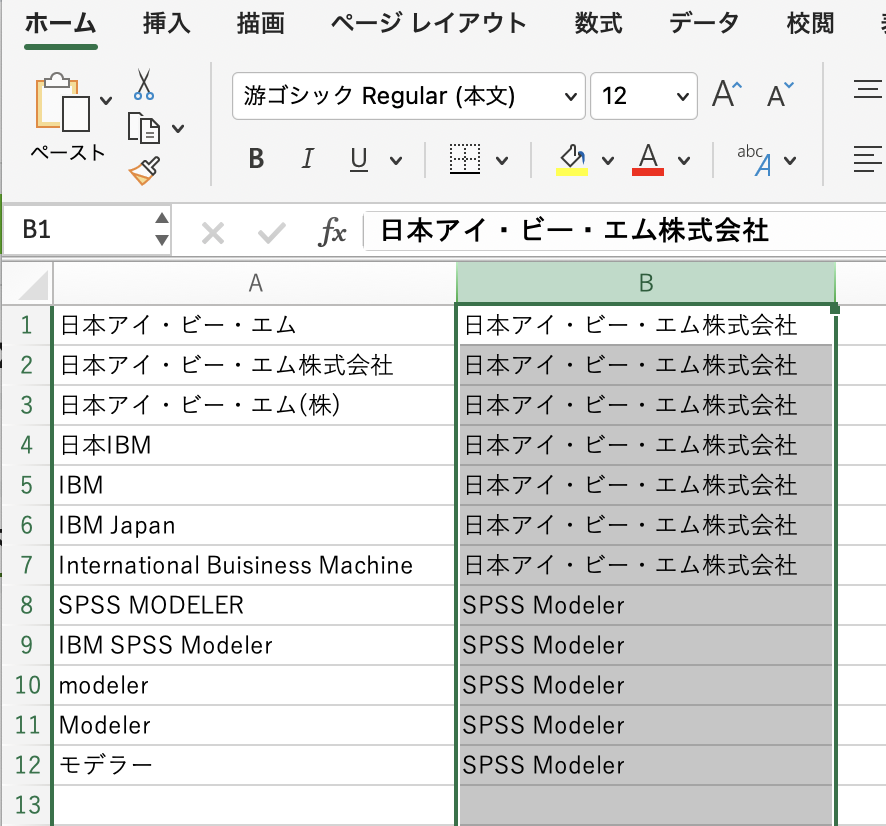Switch to the 数式 ribbon tab
This screenshot has height=826, width=886.
tap(598, 23)
